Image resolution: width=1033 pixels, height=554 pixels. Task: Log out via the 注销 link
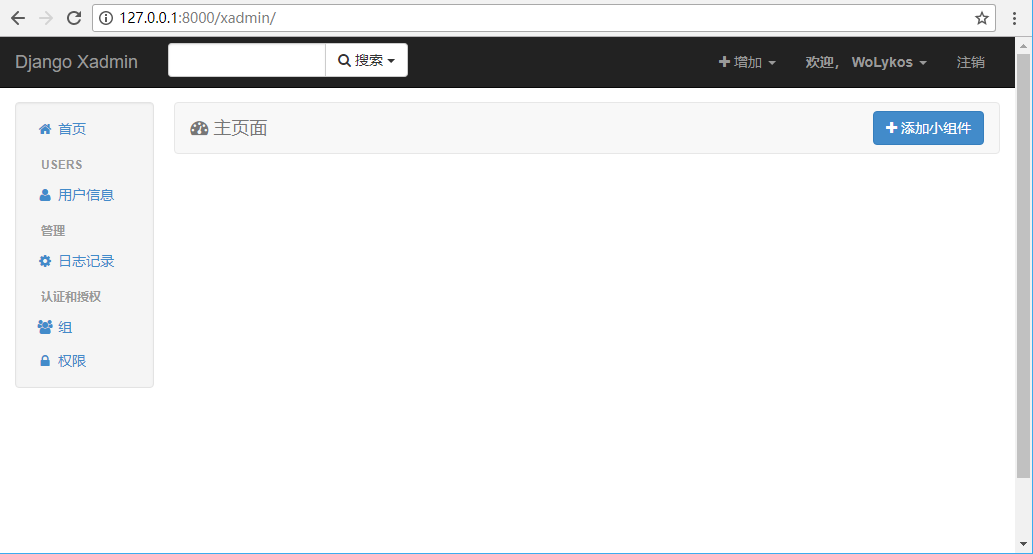pos(970,62)
